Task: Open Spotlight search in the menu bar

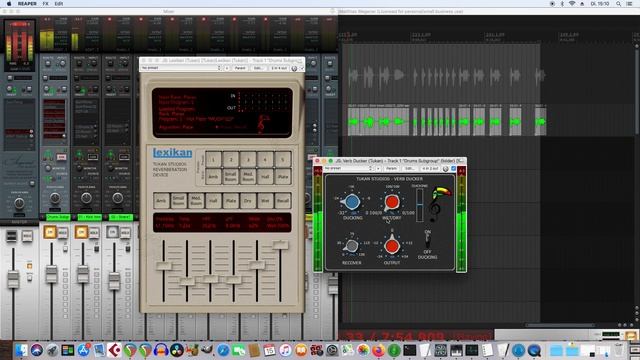Action: point(618,4)
